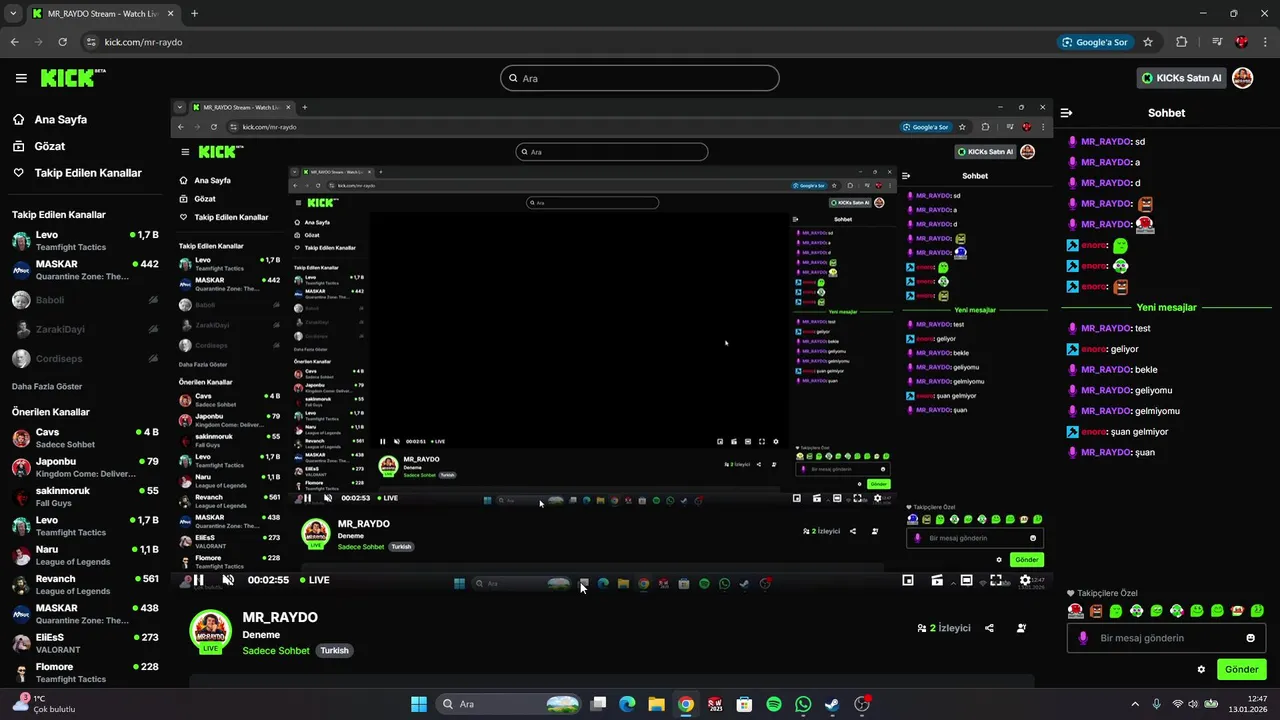Click the Turkish language tag below the video

pos(334,651)
